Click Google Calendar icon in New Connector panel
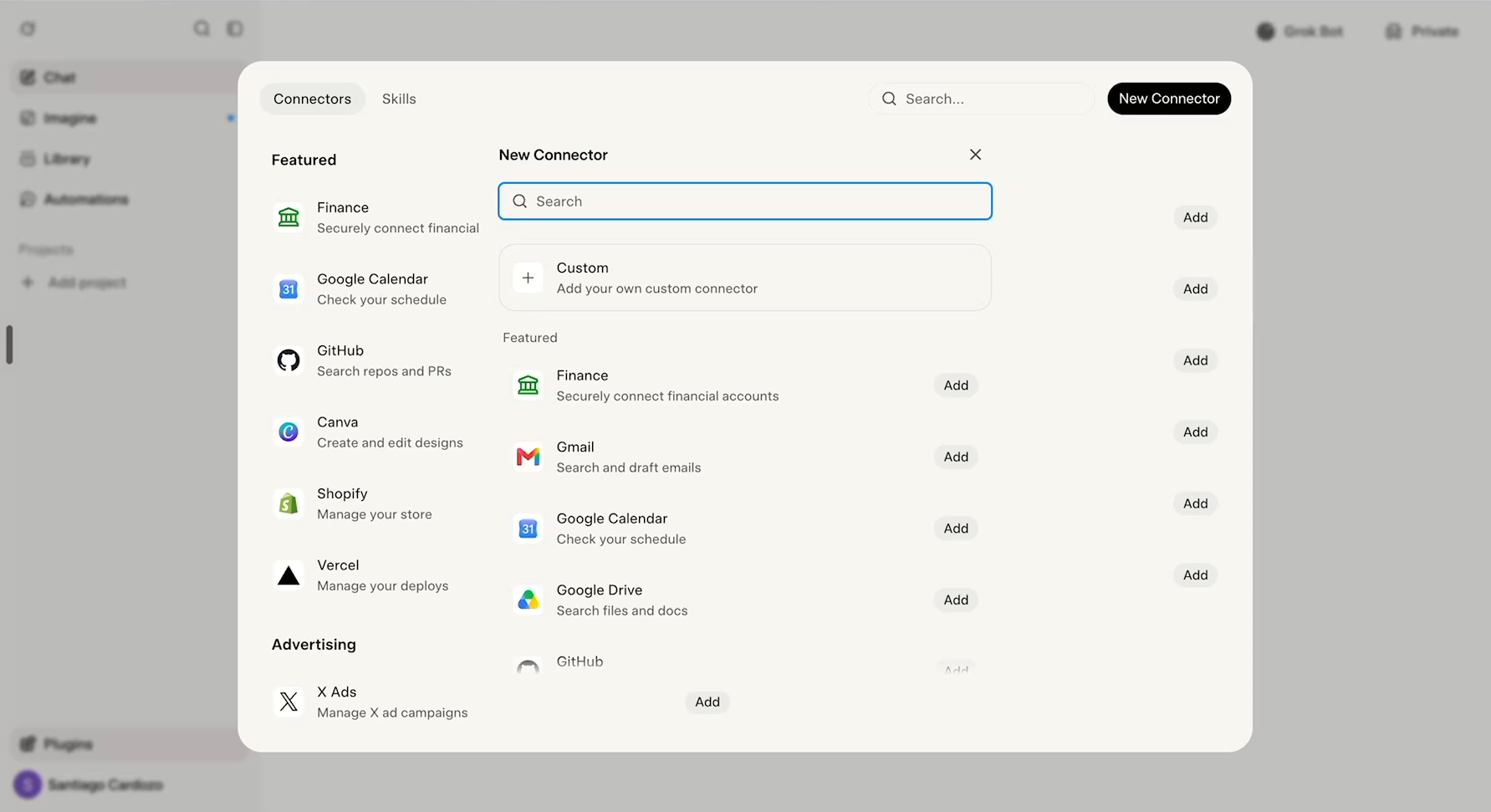The width and height of the screenshot is (1491, 812). coord(528,529)
